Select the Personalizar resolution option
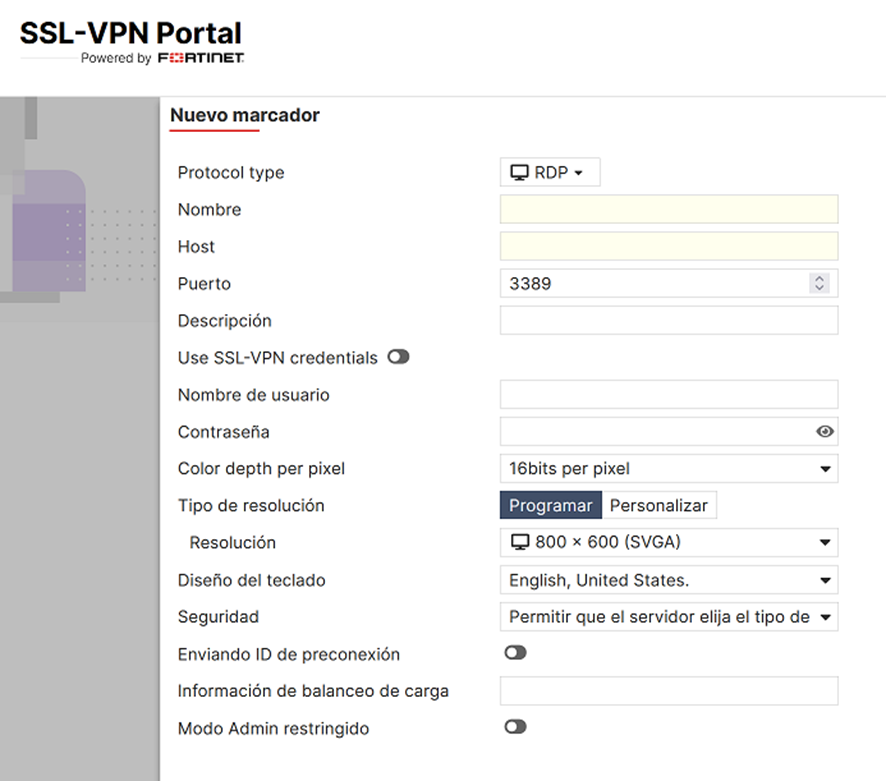886x781 pixels. (x=659, y=505)
